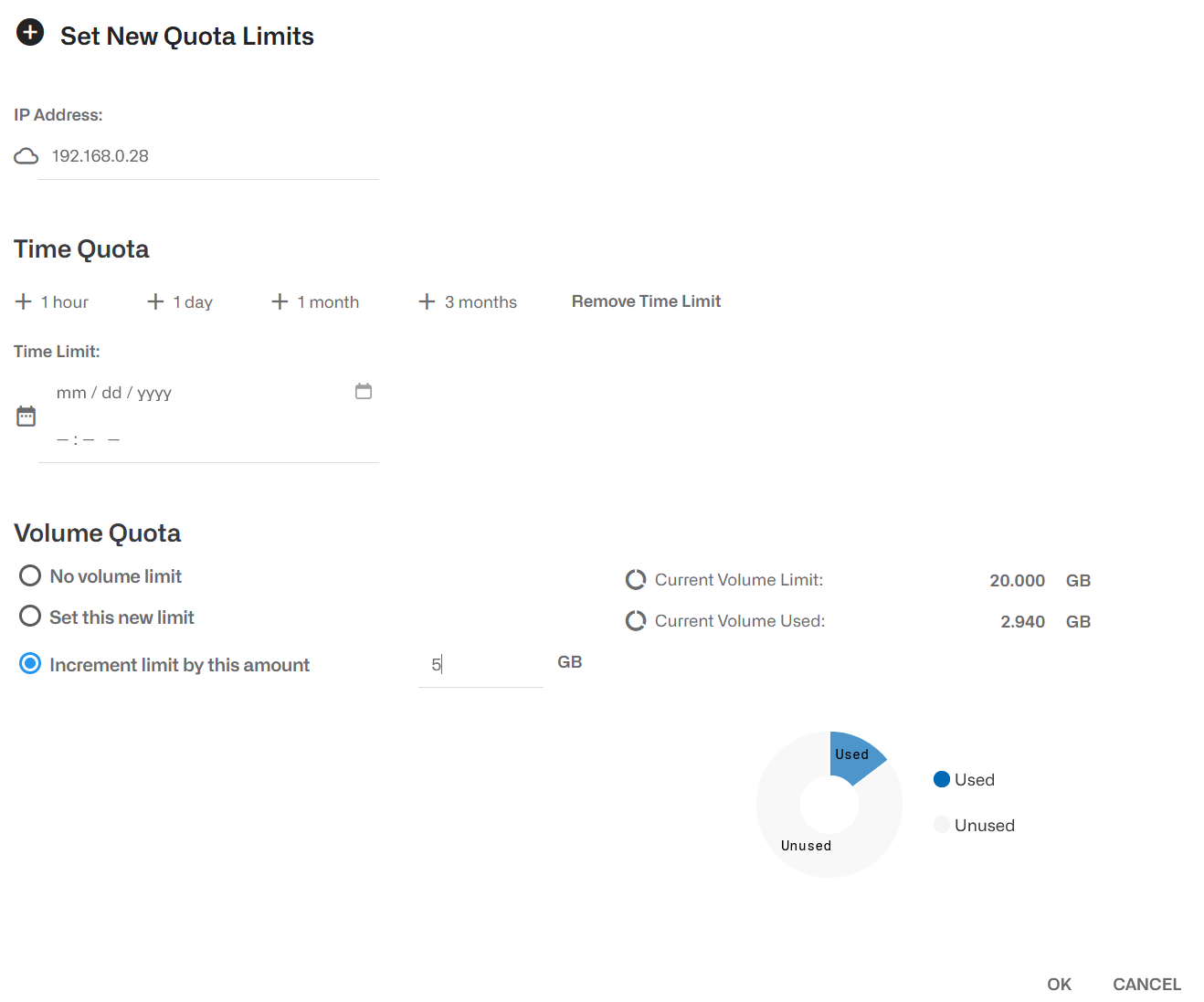Select the No volume limit radio button
This screenshot has width=1204, height=1002.
pos(30,575)
